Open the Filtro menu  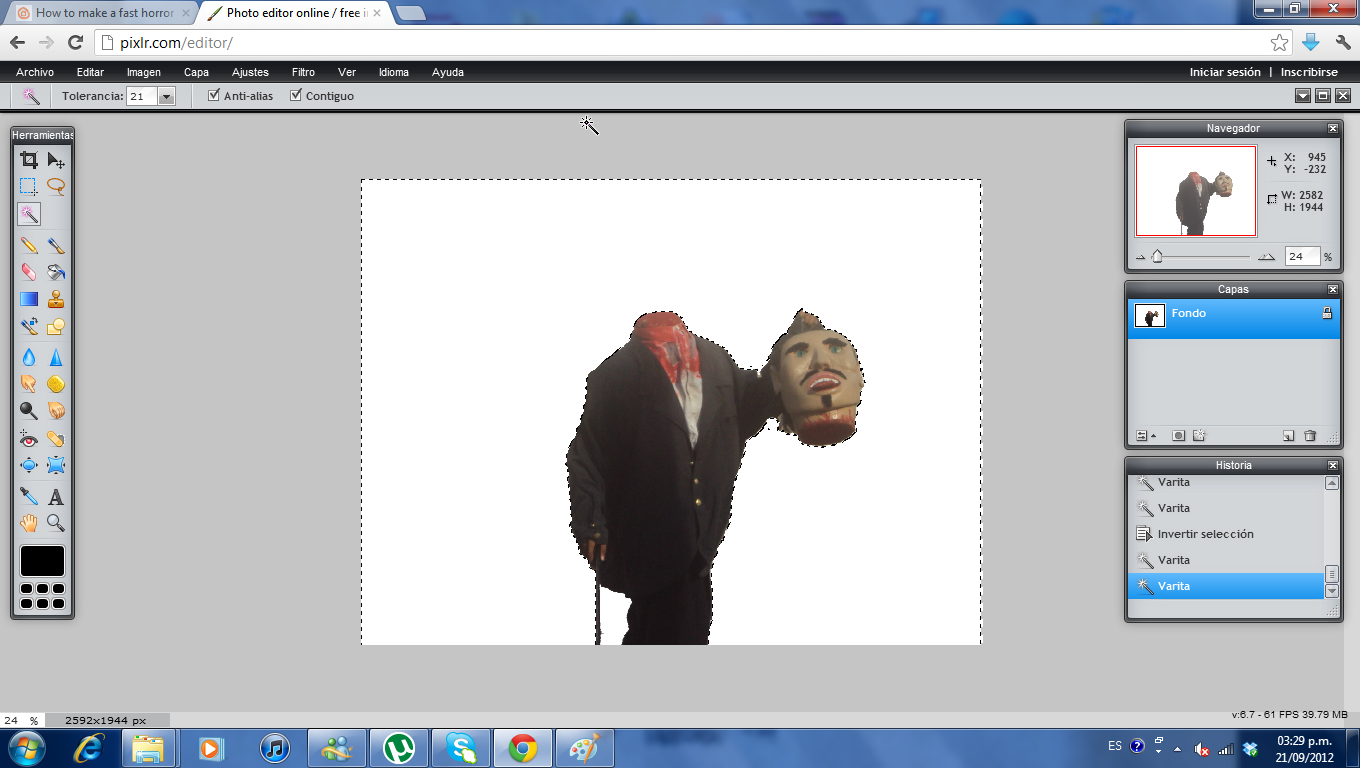pos(303,72)
